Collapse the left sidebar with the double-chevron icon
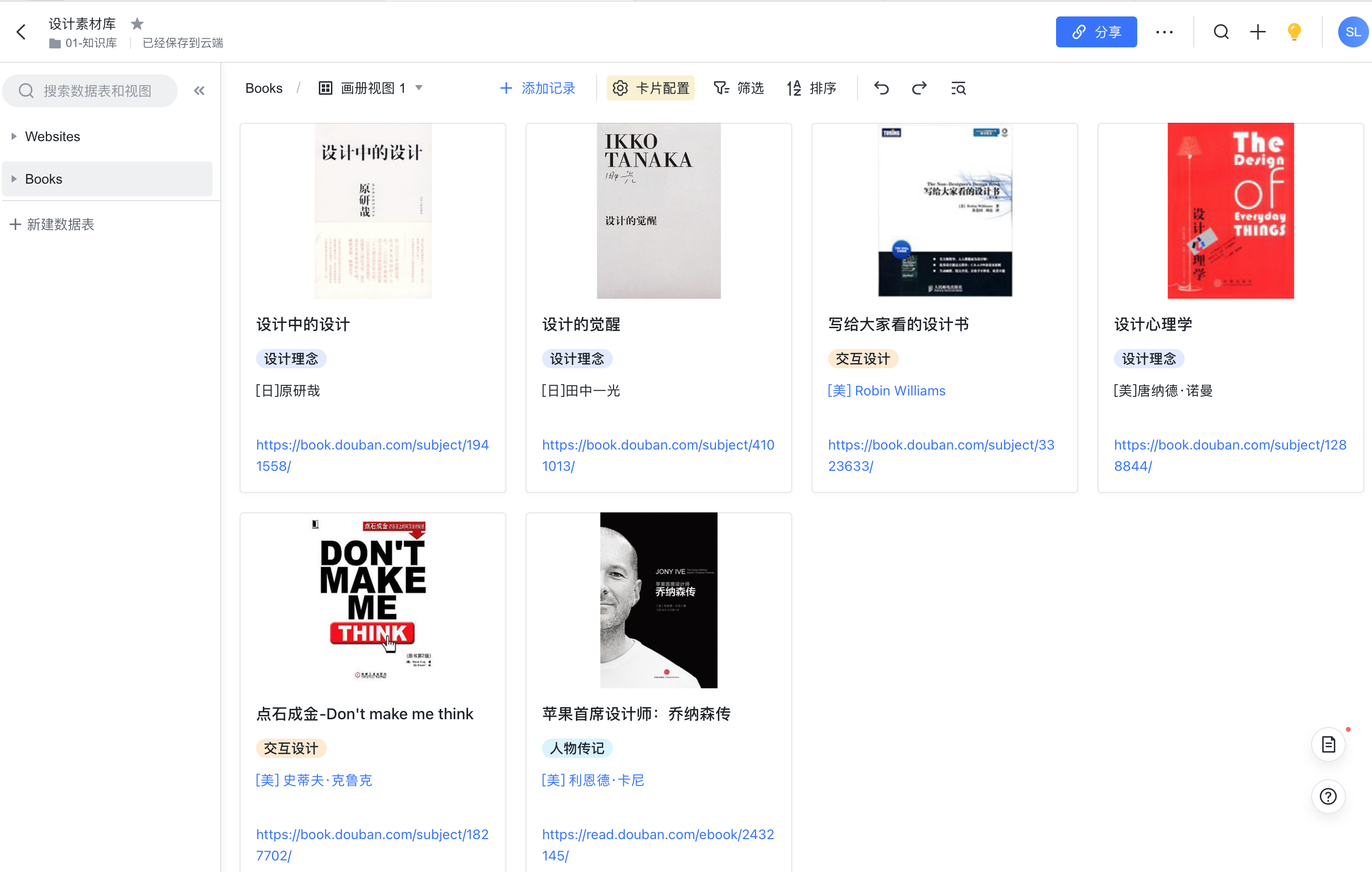1372x872 pixels. point(199,90)
